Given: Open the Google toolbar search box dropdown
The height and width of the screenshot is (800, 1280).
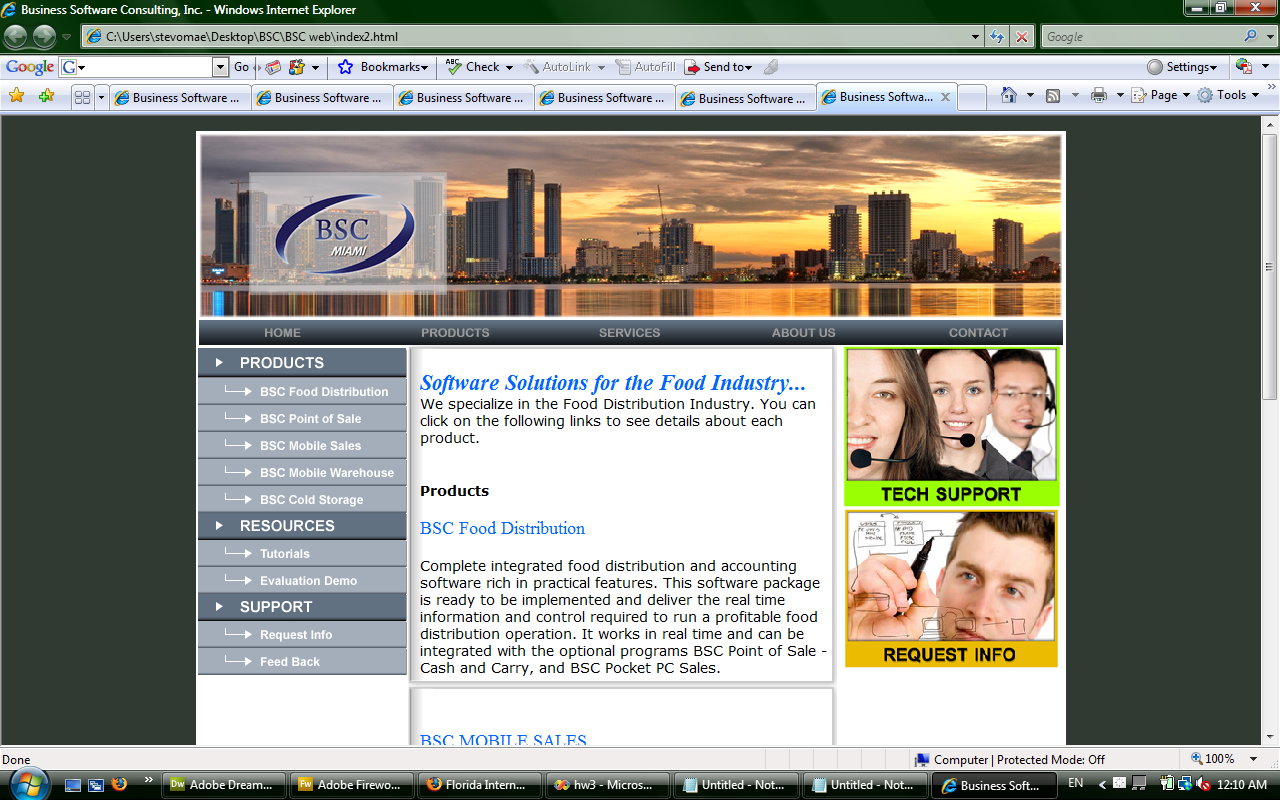Looking at the screenshot, I should pos(221,67).
